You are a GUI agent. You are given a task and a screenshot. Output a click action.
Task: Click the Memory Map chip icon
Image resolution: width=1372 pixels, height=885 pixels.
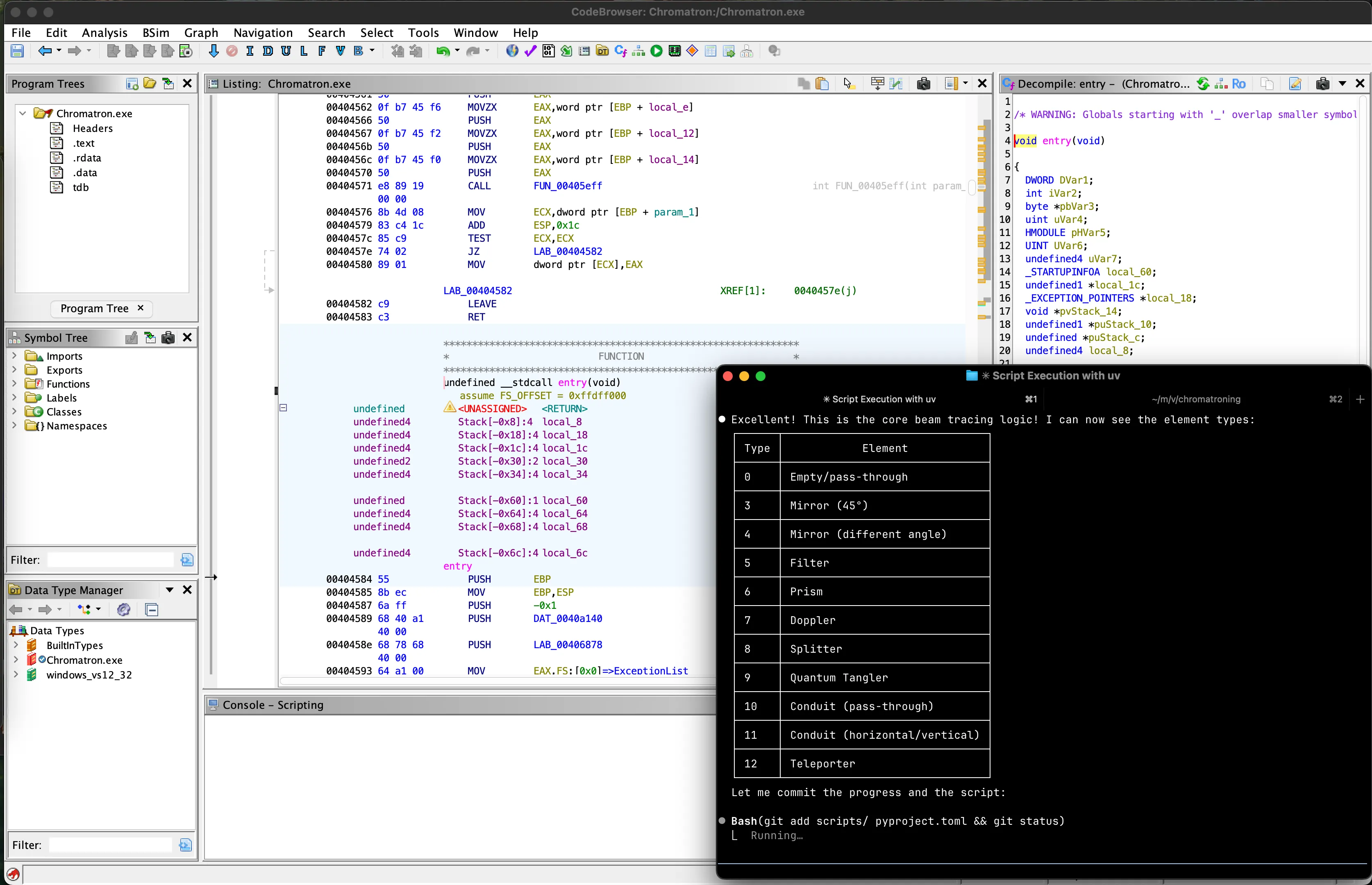point(674,51)
